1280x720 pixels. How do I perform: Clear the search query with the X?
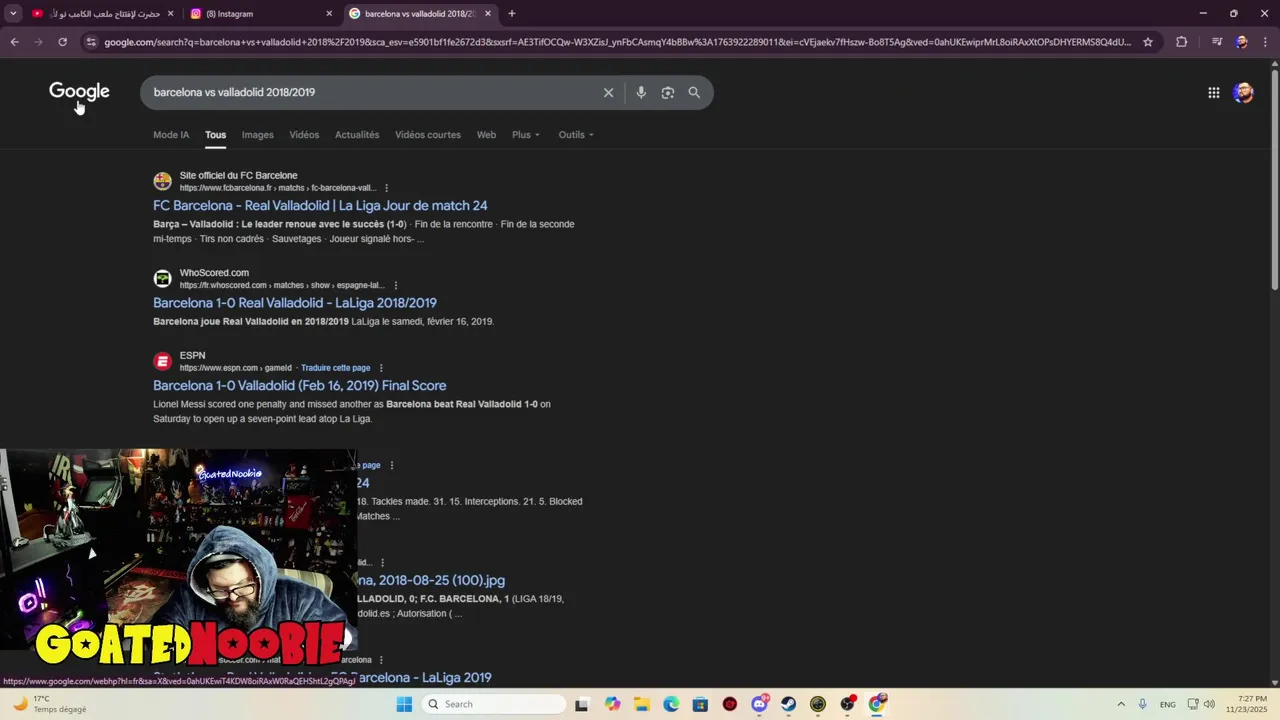[608, 92]
